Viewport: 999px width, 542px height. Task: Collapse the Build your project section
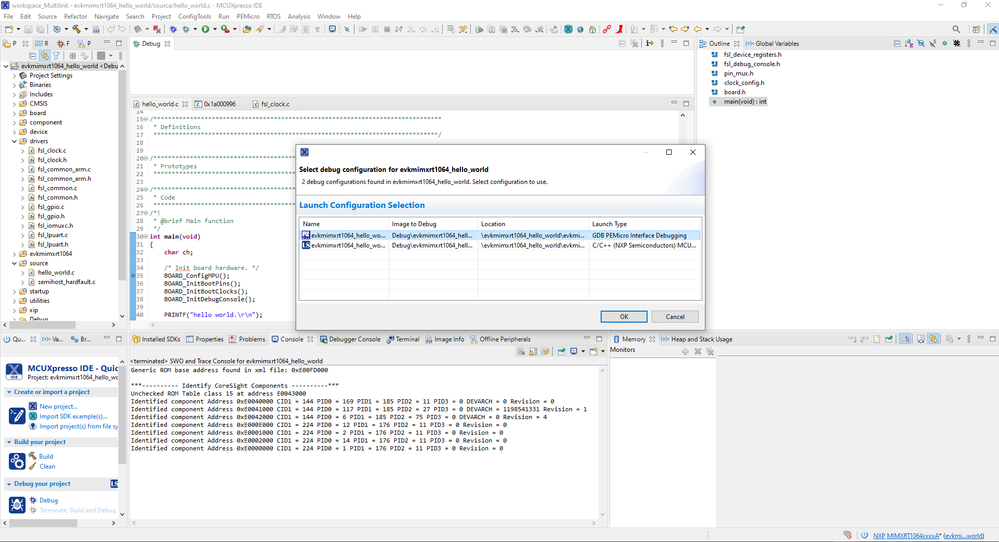8,441
